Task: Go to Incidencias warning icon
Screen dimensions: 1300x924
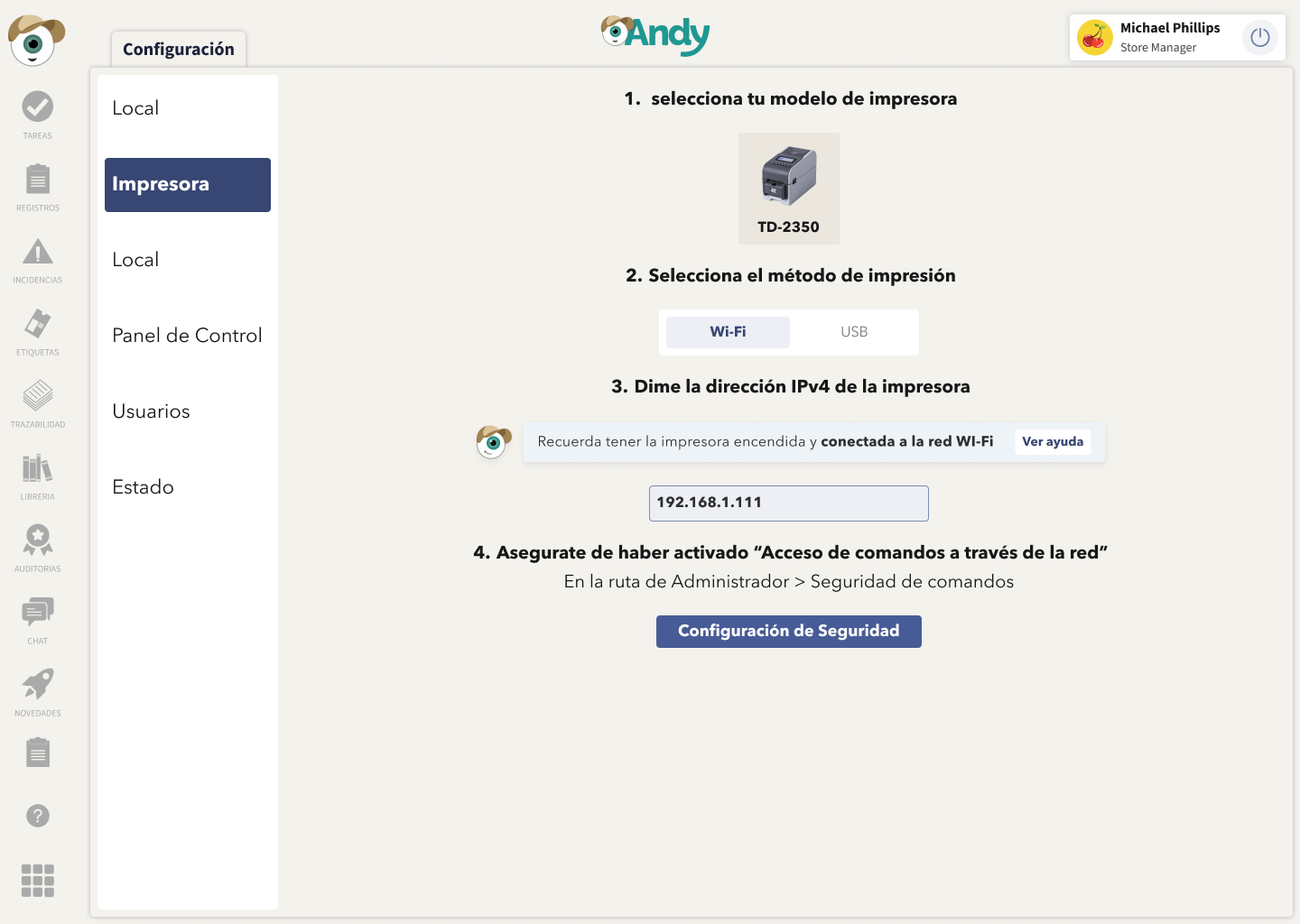Action: tap(37, 252)
